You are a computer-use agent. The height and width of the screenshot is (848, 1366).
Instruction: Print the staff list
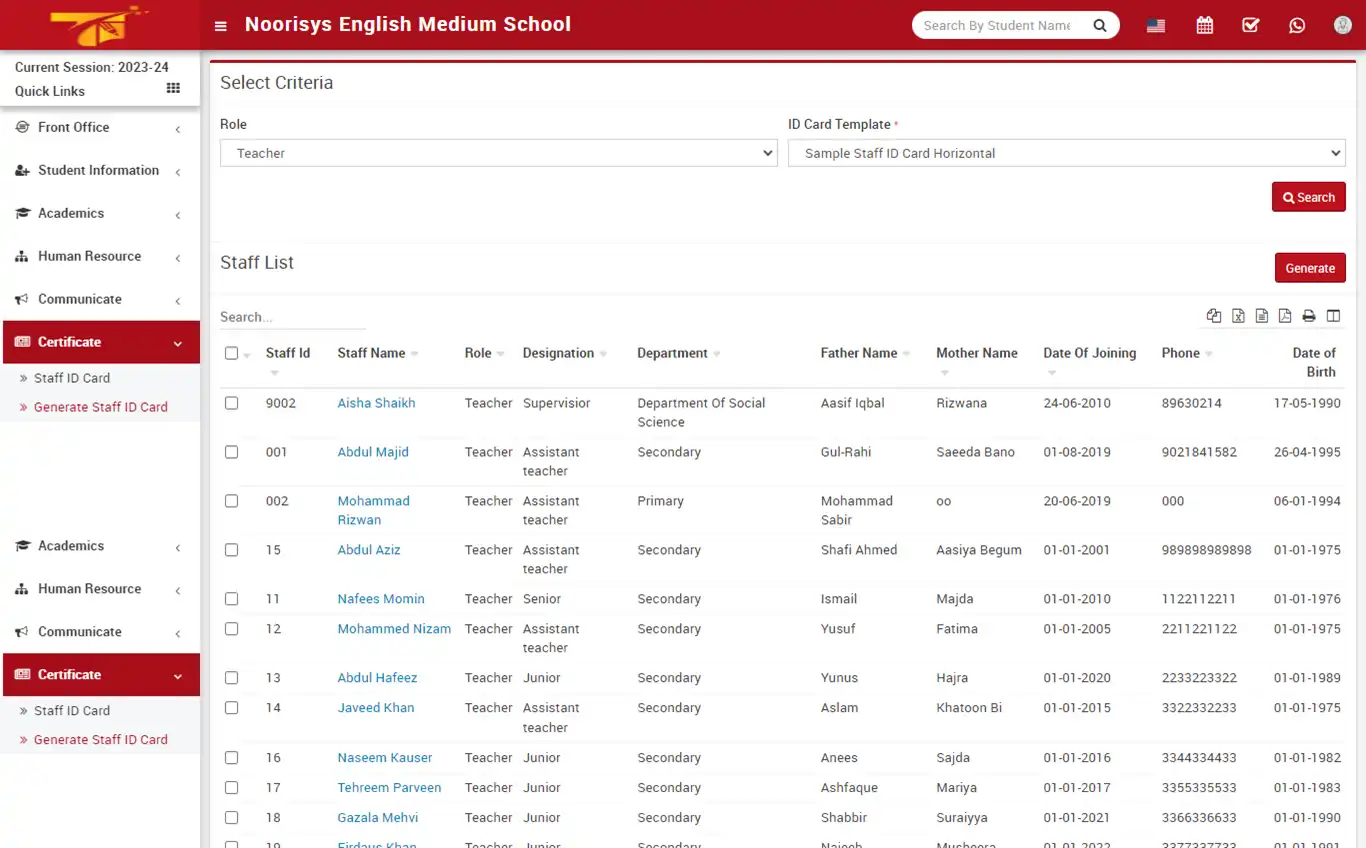(1309, 315)
